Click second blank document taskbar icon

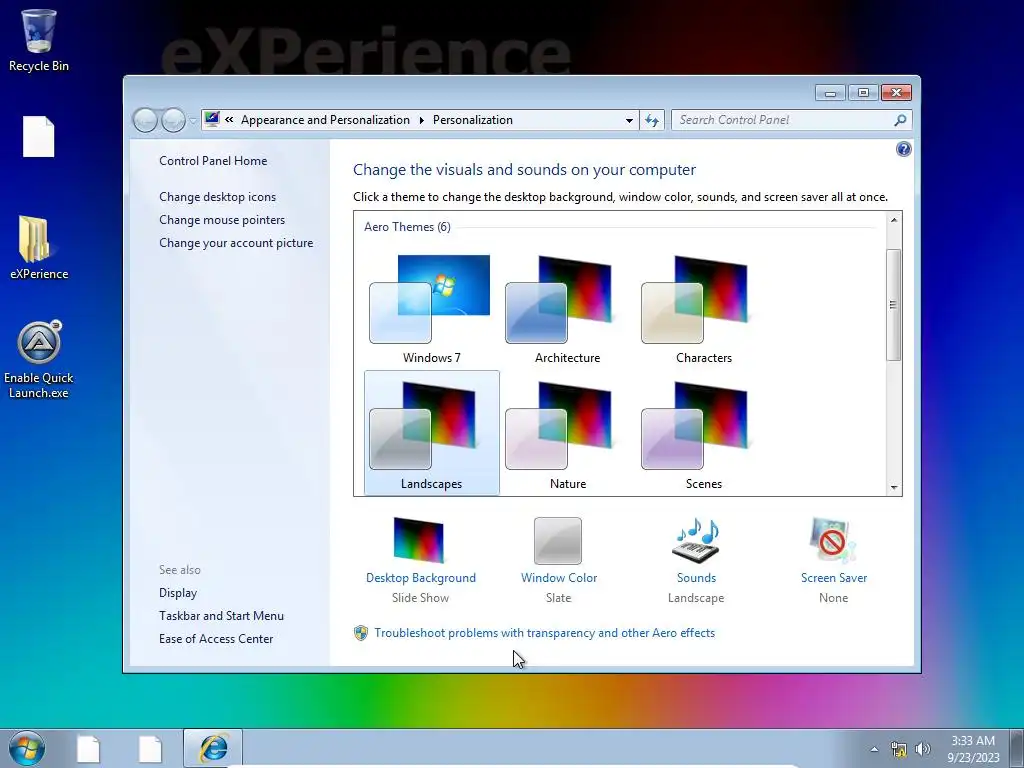150,749
